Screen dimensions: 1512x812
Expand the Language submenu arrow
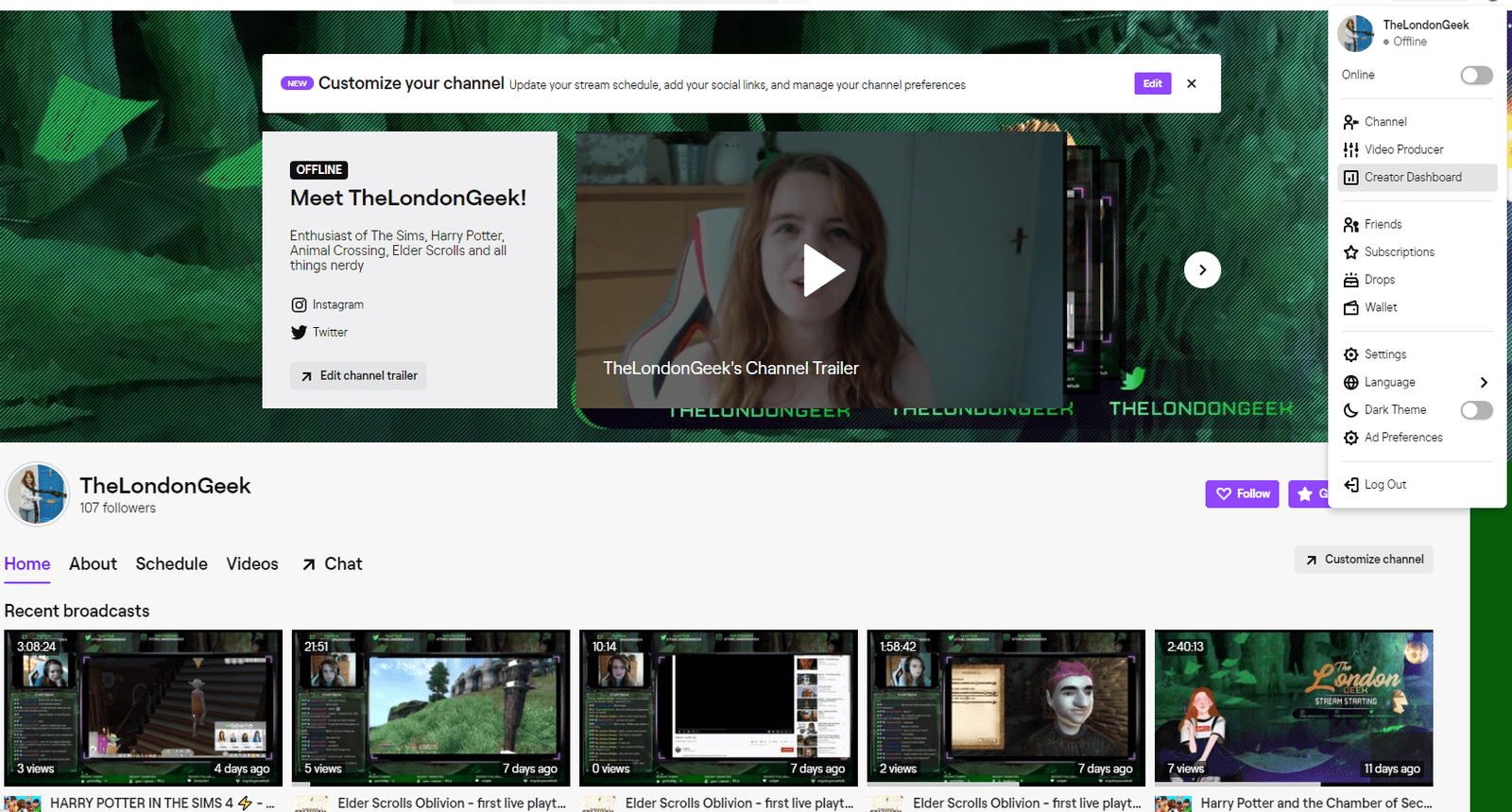click(1484, 383)
